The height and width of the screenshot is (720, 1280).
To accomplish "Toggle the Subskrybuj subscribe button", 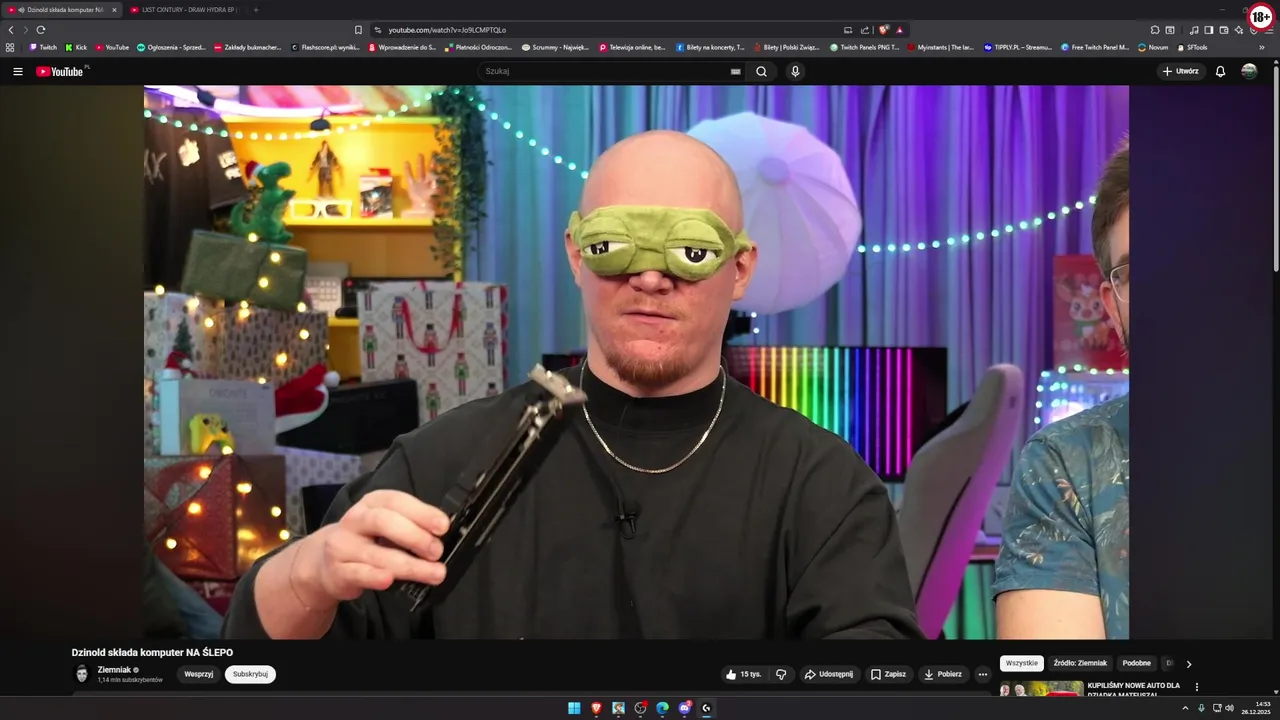I will [x=250, y=674].
